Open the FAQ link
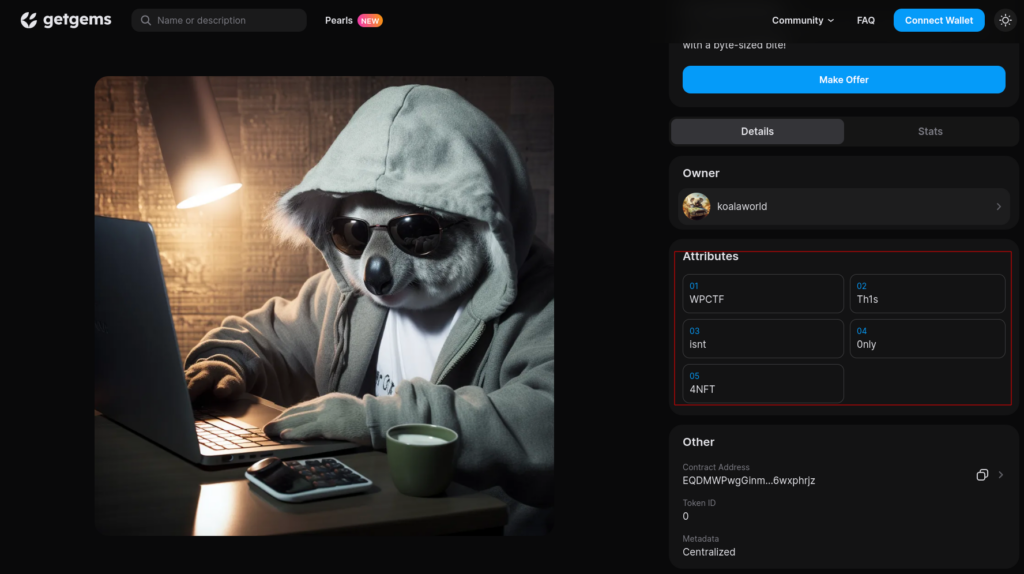 (x=865, y=20)
